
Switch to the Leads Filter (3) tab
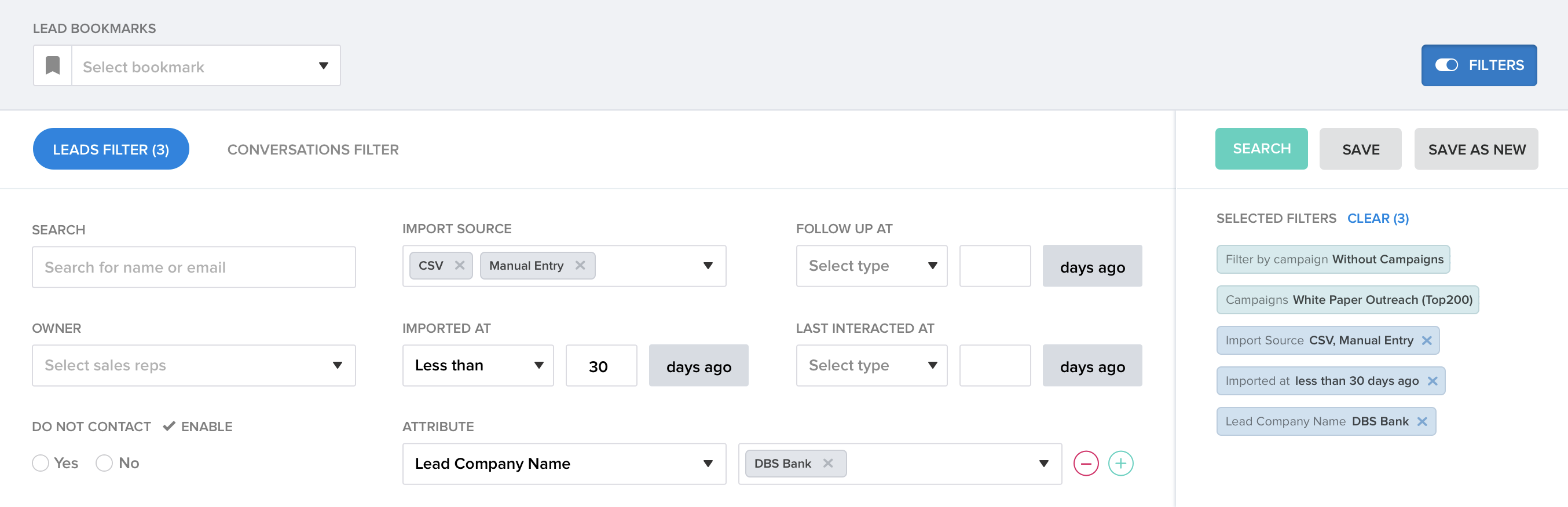(111, 149)
